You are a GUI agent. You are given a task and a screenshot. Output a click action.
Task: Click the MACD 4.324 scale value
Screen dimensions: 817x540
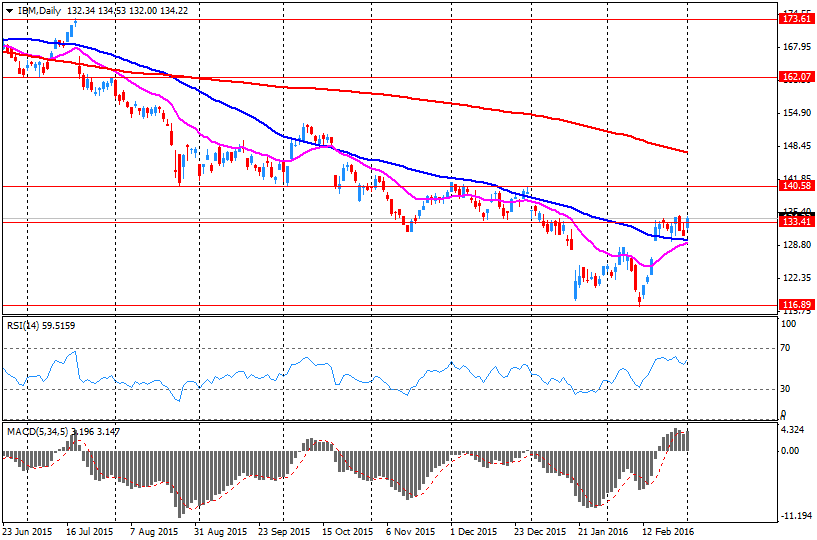795,431
